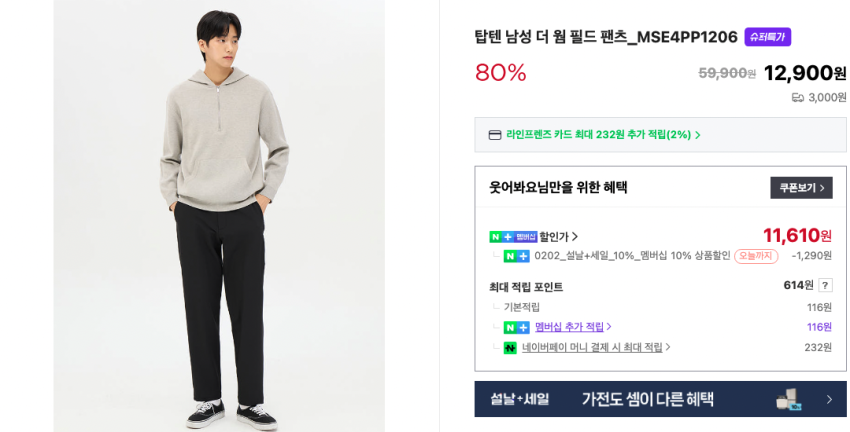The width and height of the screenshot is (850, 432).
Task: Click the N+ icon beside 0202 설날 discount
Action: click(x=516, y=256)
